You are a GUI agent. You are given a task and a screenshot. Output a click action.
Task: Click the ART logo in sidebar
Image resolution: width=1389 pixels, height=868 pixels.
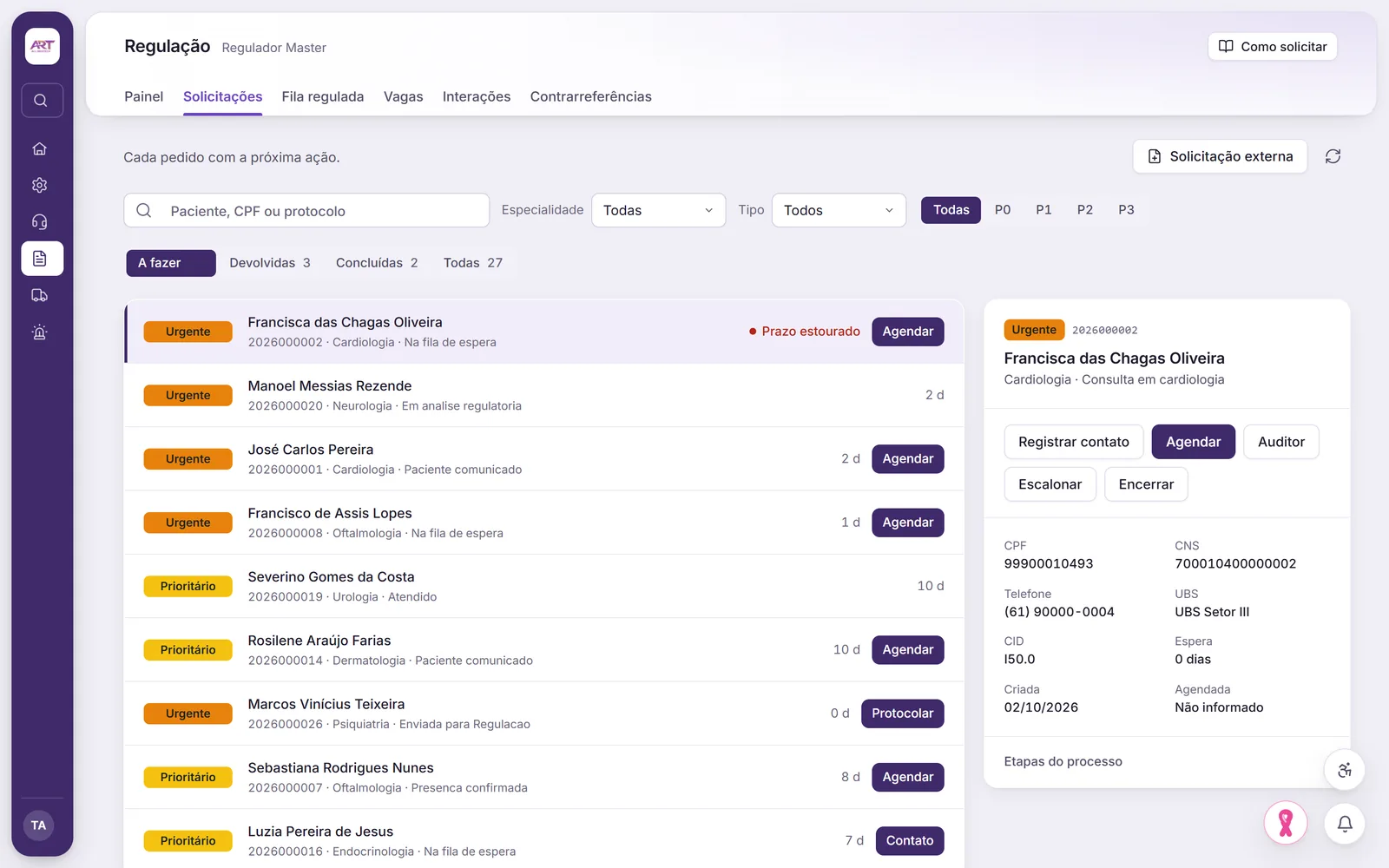pos(42,46)
